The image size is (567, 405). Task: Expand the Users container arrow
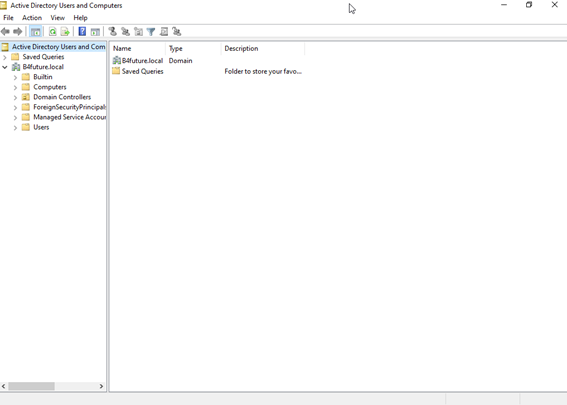(15, 128)
